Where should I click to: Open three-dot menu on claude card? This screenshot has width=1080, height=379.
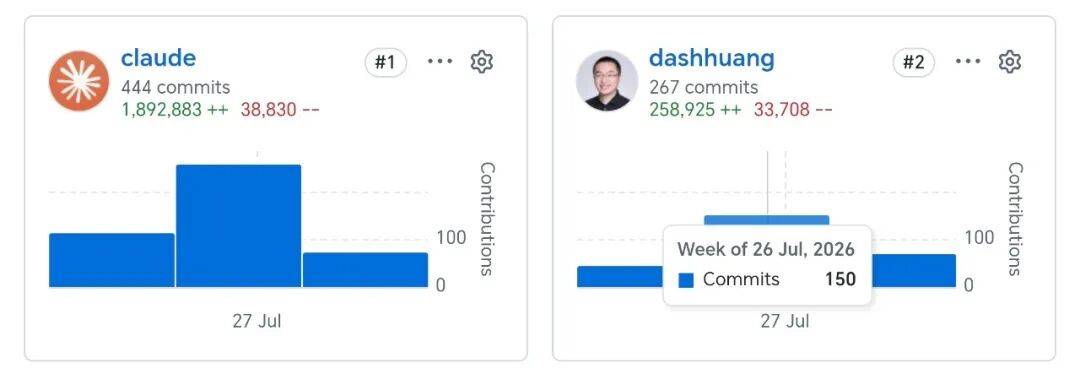point(440,61)
